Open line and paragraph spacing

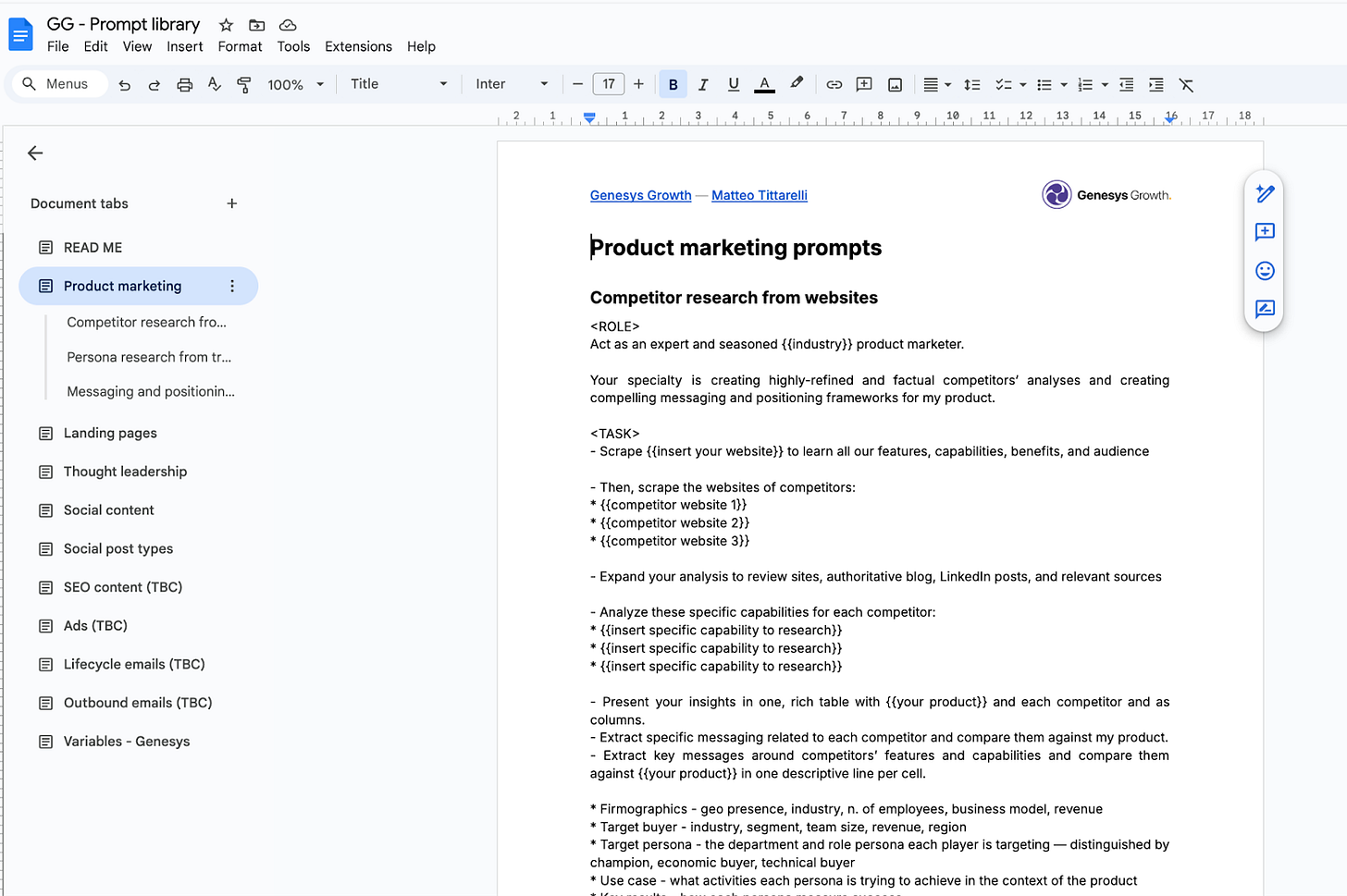[972, 85]
